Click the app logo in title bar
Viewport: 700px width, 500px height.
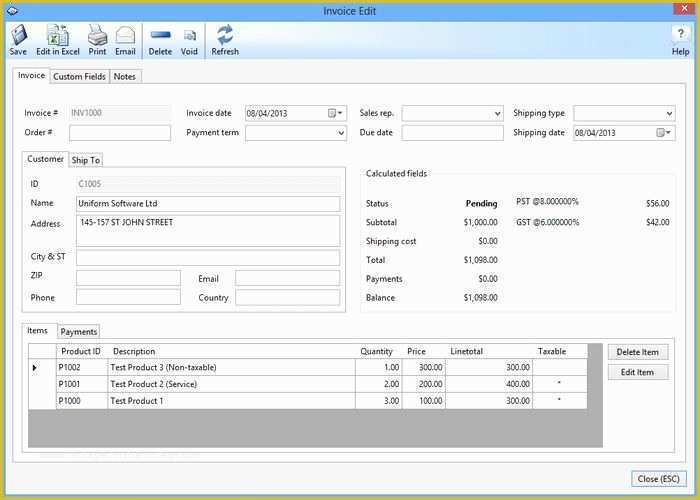(12, 11)
